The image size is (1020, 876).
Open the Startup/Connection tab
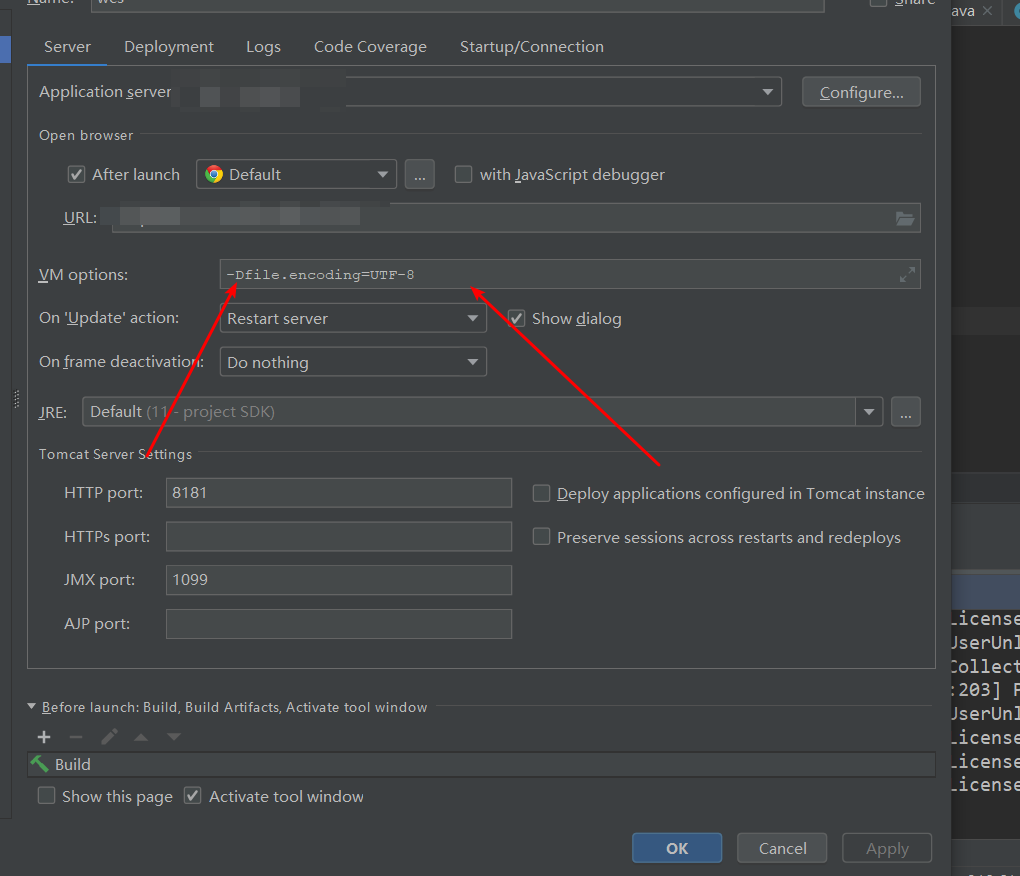coord(531,46)
